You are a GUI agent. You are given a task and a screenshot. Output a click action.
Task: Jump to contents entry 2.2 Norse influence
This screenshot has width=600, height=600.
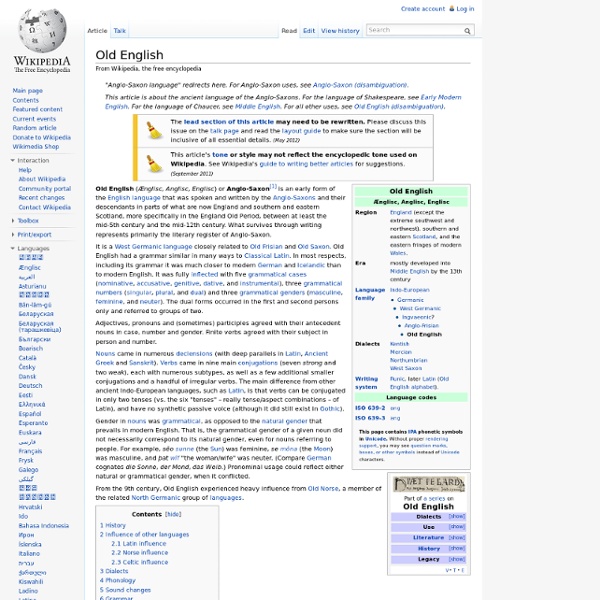140,553
